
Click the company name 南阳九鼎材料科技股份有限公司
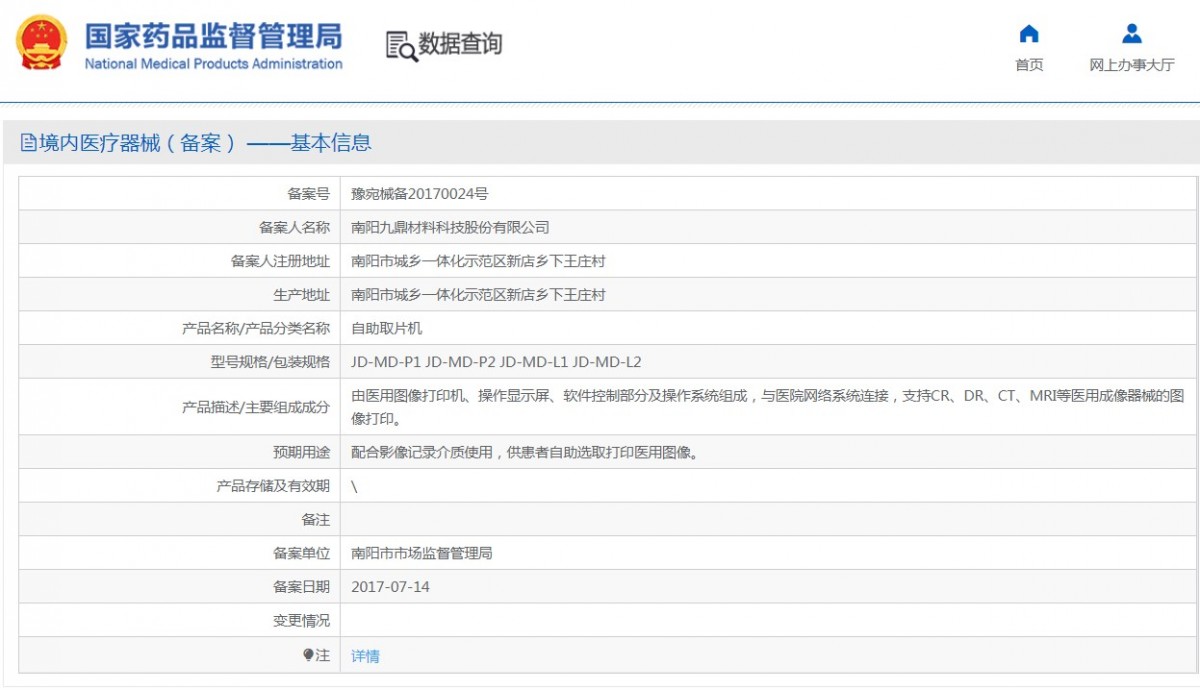[x=450, y=228]
